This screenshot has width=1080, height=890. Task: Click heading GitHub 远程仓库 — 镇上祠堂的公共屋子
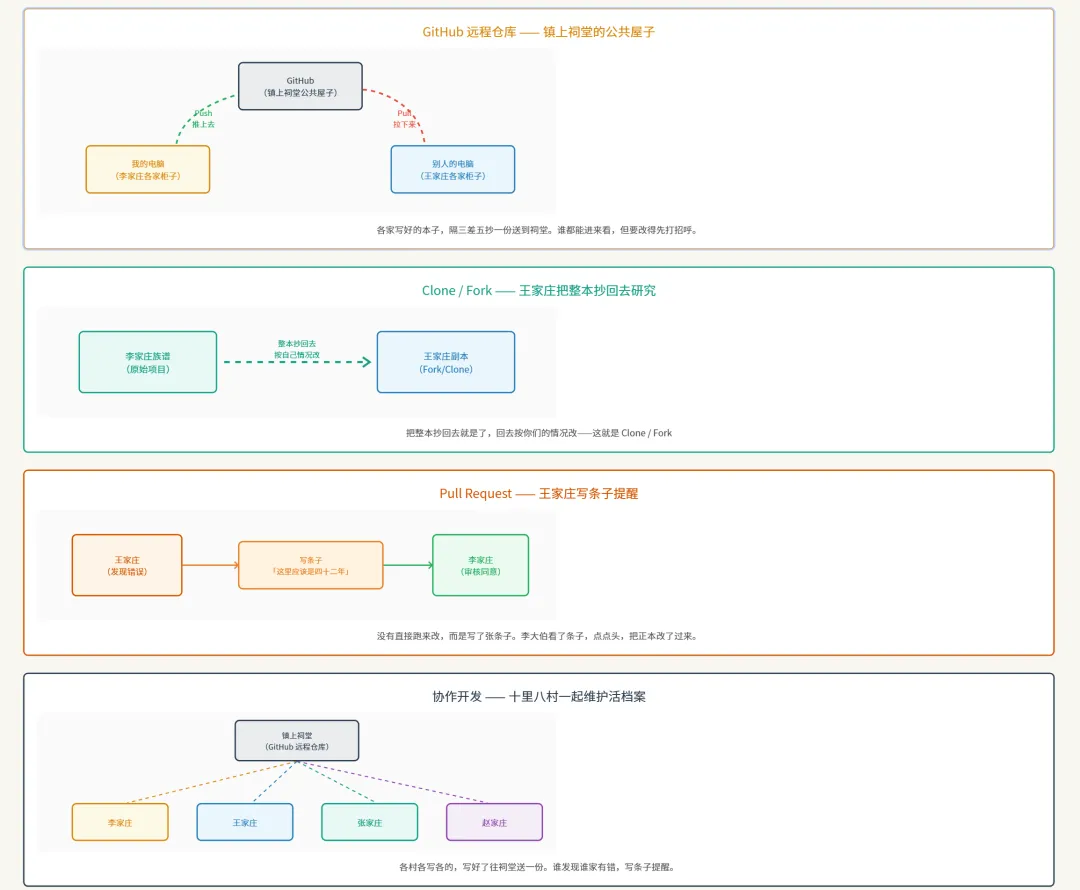click(x=539, y=32)
